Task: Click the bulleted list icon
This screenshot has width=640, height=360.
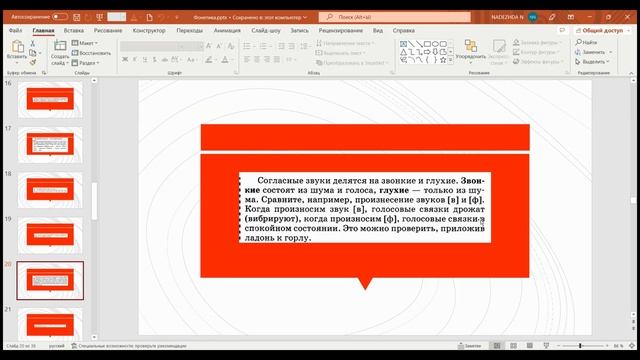Action: pos(247,46)
